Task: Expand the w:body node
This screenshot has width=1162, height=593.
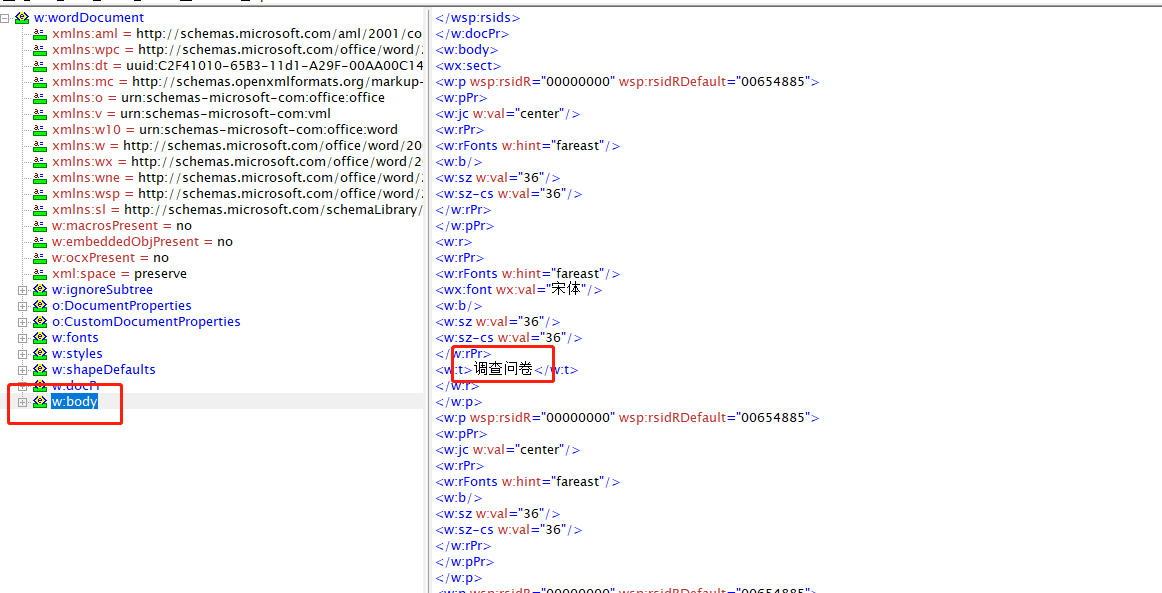Action: pyautogui.click(x=22, y=402)
